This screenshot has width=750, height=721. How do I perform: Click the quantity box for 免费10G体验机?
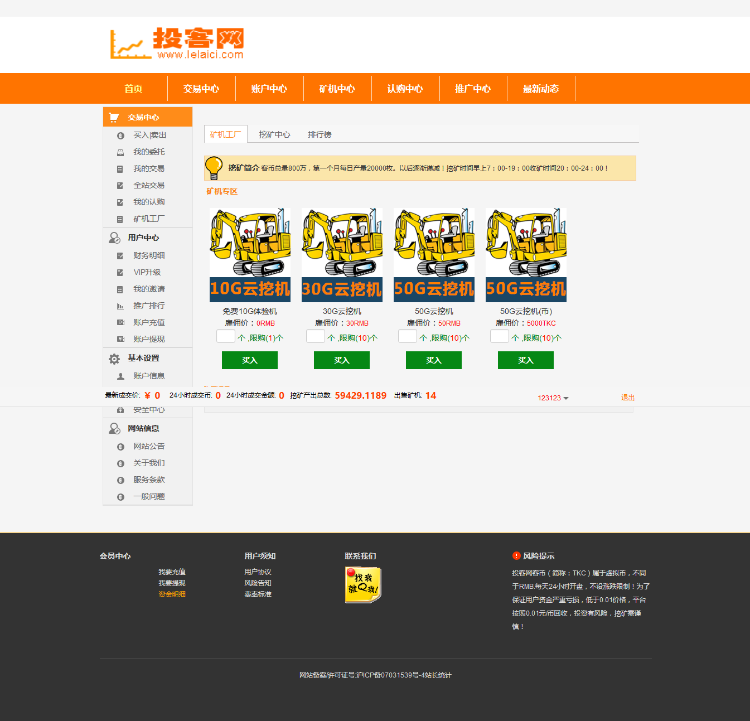point(226,336)
